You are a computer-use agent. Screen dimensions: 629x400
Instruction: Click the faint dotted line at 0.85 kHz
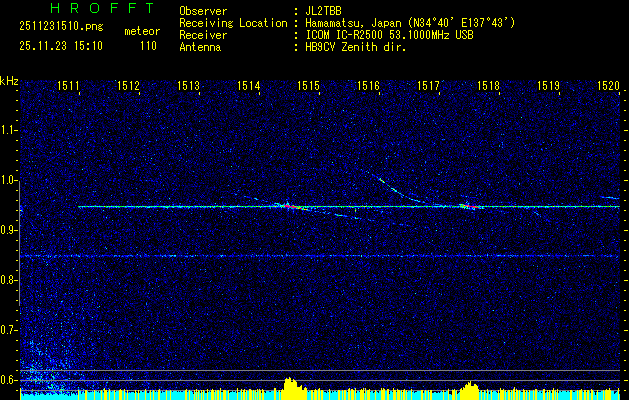320,256
